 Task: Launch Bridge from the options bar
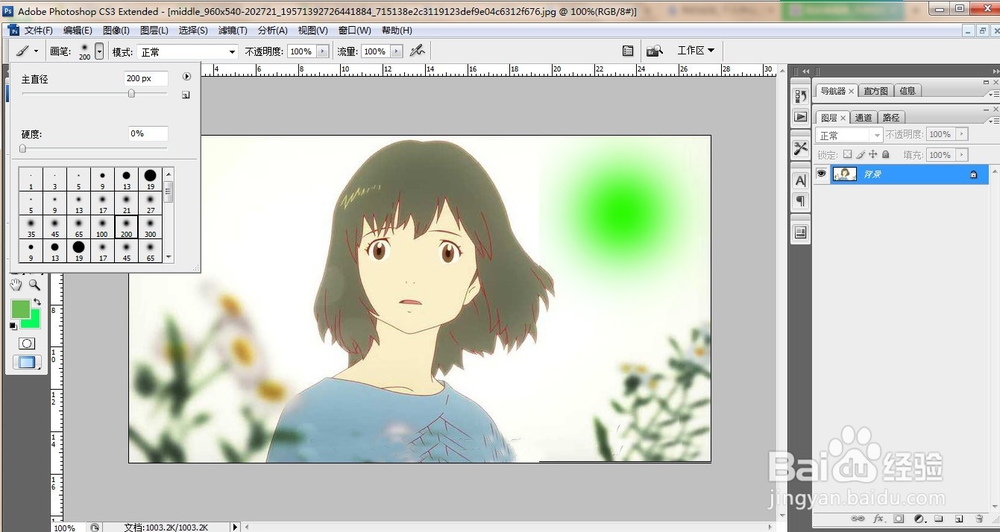pos(655,51)
